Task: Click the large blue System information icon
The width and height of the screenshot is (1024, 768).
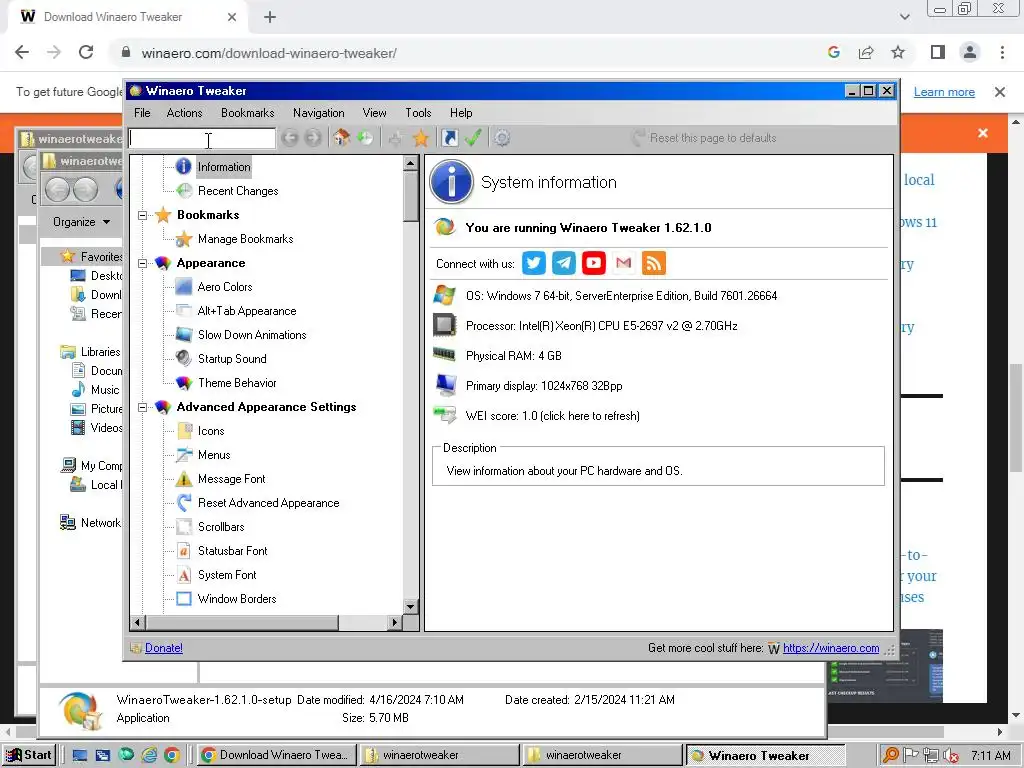Action: [x=451, y=182]
